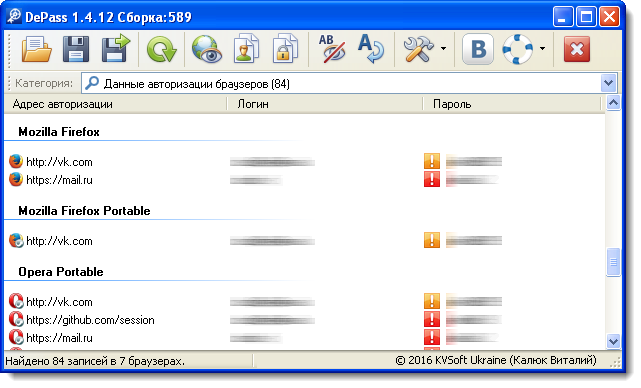
Task: Click the DePass key icon in title bar
Action: (14, 16)
